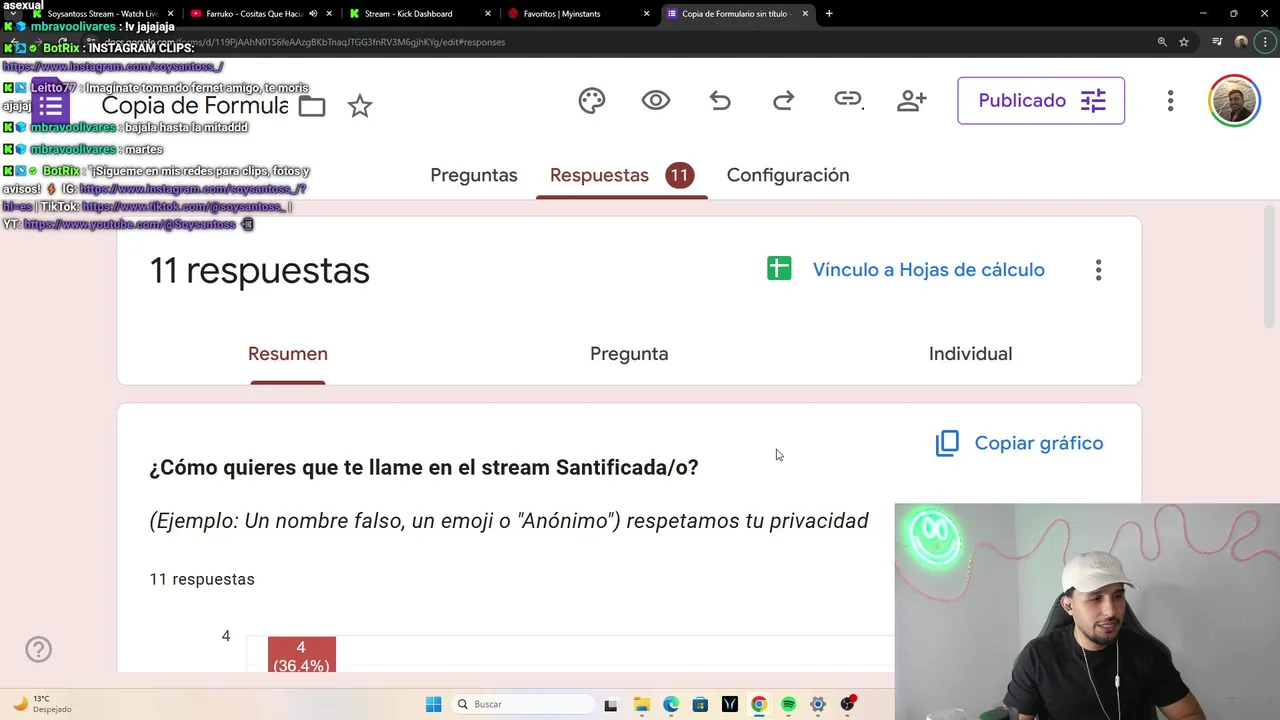This screenshot has height=720, width=1280.
Task: Select the Resumen view tab
Action: click(288, 354)
